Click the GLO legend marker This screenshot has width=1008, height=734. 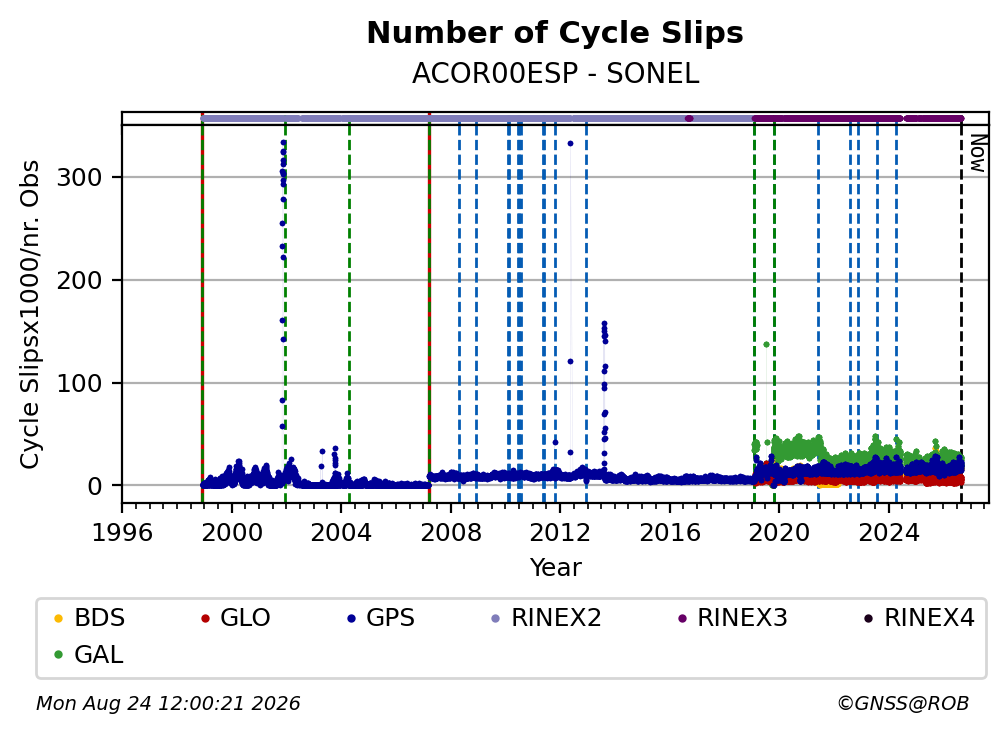click(x=205, y=619)
